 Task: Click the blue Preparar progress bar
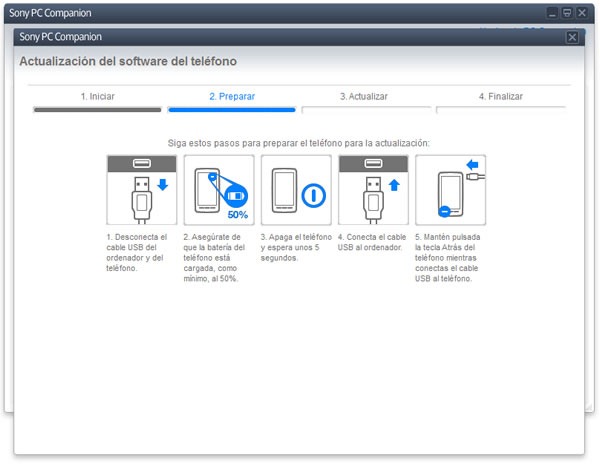click(232, 110)
